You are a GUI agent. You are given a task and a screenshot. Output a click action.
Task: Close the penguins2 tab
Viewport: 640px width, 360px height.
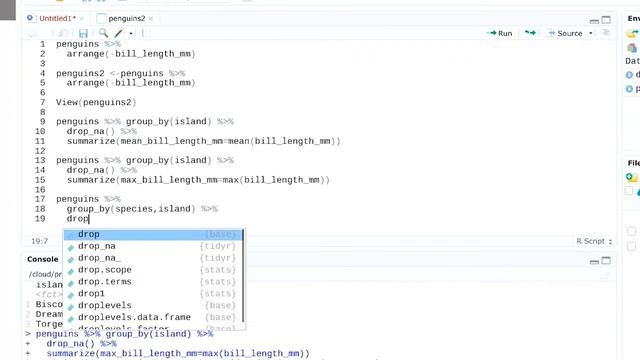coord(151,19)
